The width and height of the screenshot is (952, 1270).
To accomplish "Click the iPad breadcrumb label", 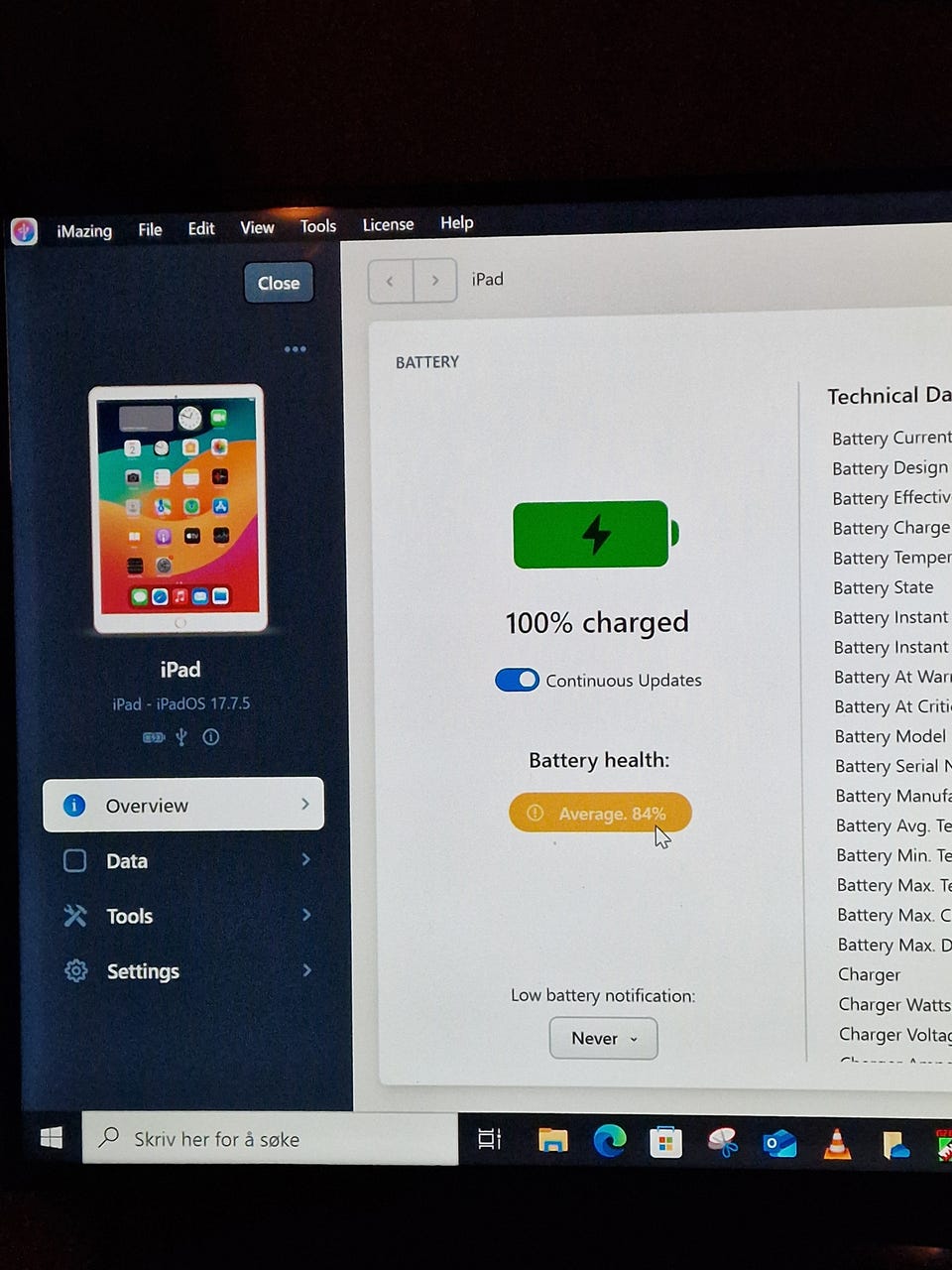I will (487, 279).
